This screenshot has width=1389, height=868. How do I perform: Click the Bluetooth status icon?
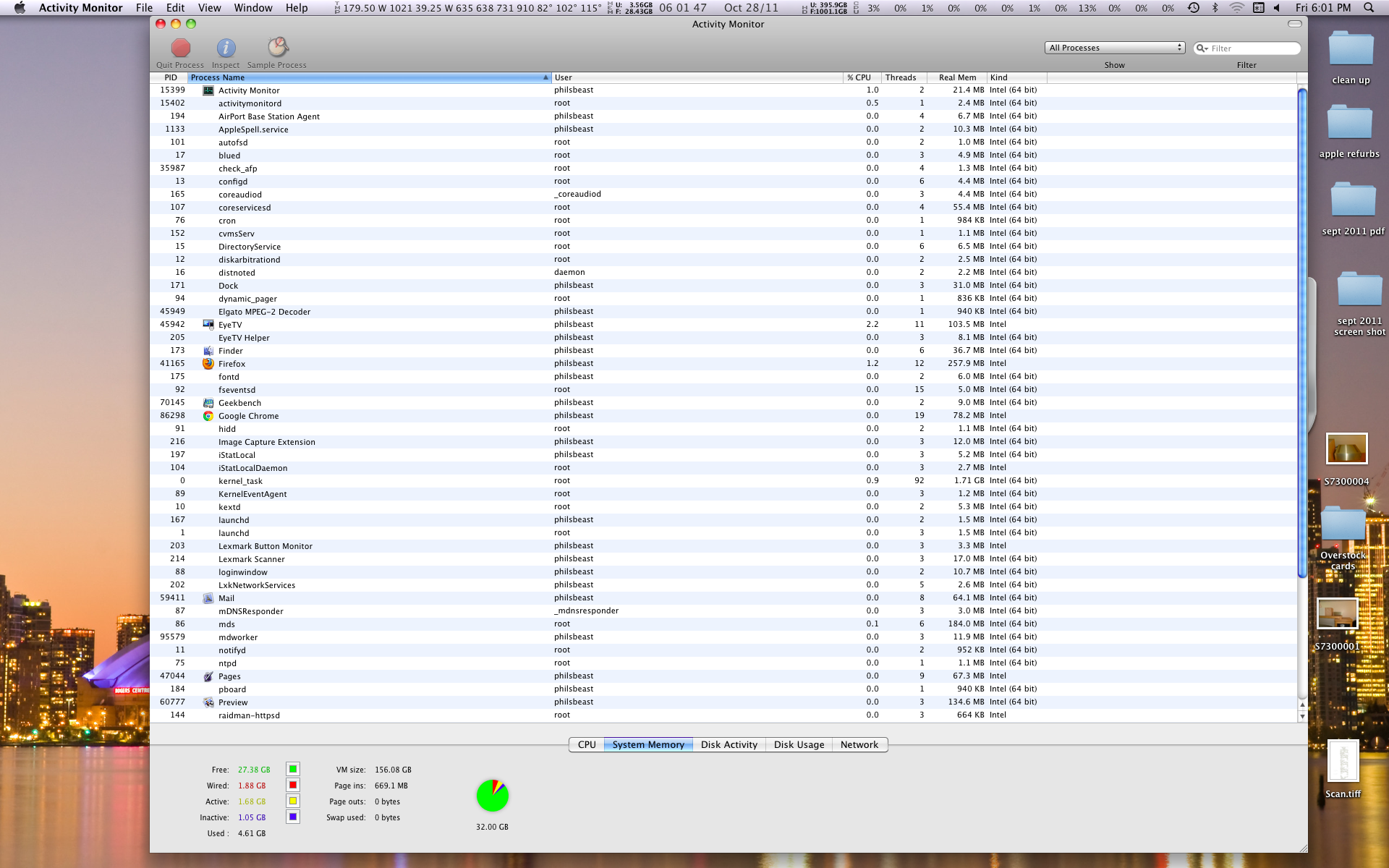click(1215, 8)
